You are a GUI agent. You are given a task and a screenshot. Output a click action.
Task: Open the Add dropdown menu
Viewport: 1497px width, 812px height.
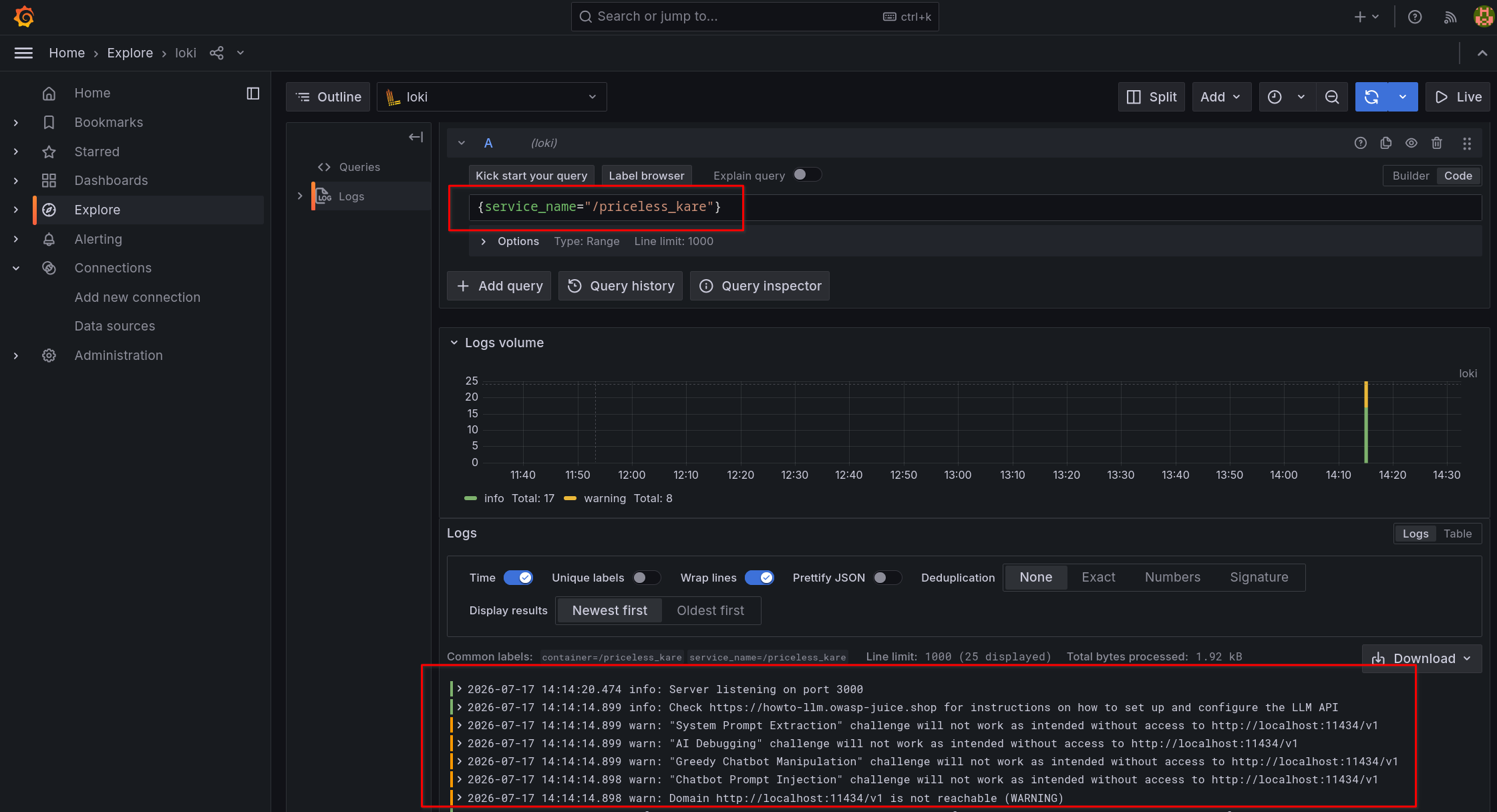tap(1221, 97)
